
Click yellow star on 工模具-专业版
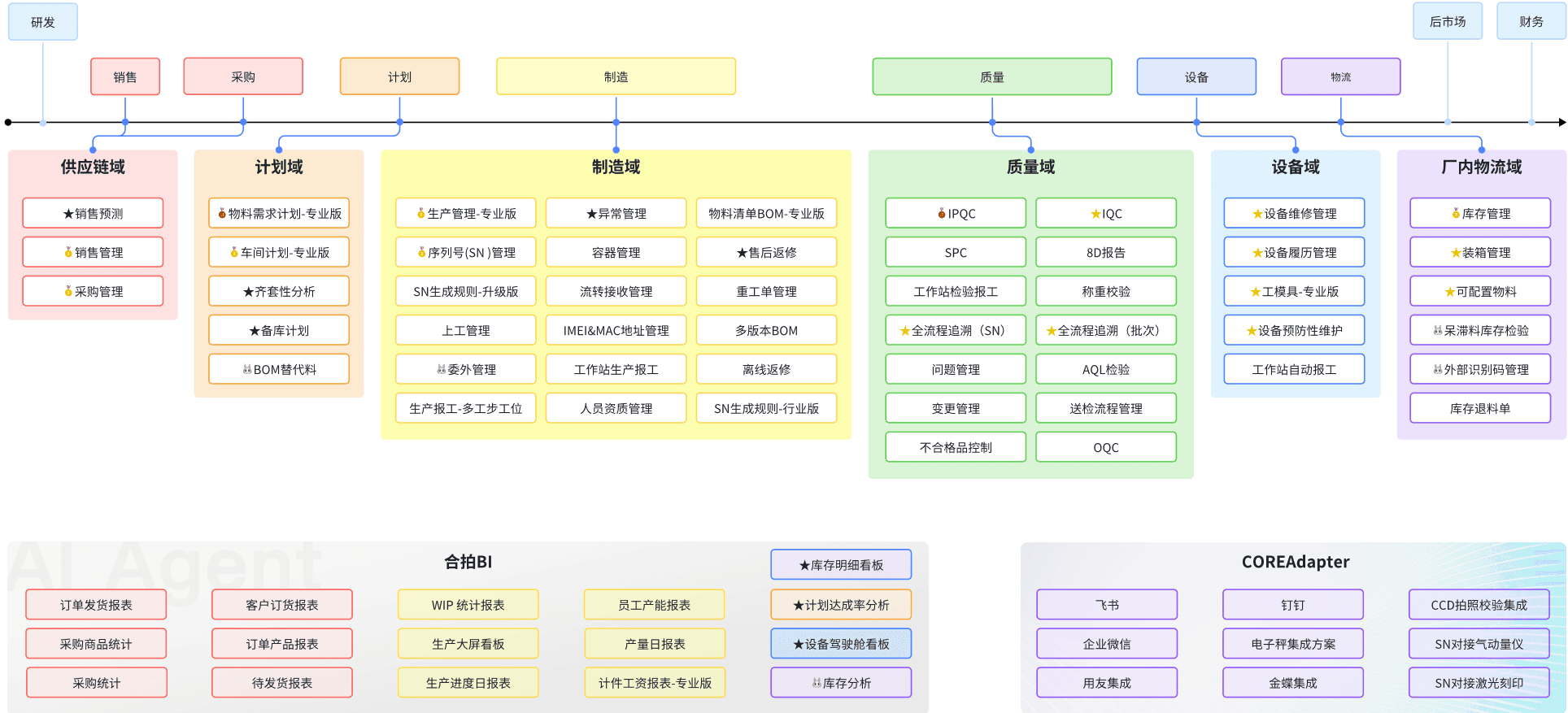click(x=1256, y=291)
